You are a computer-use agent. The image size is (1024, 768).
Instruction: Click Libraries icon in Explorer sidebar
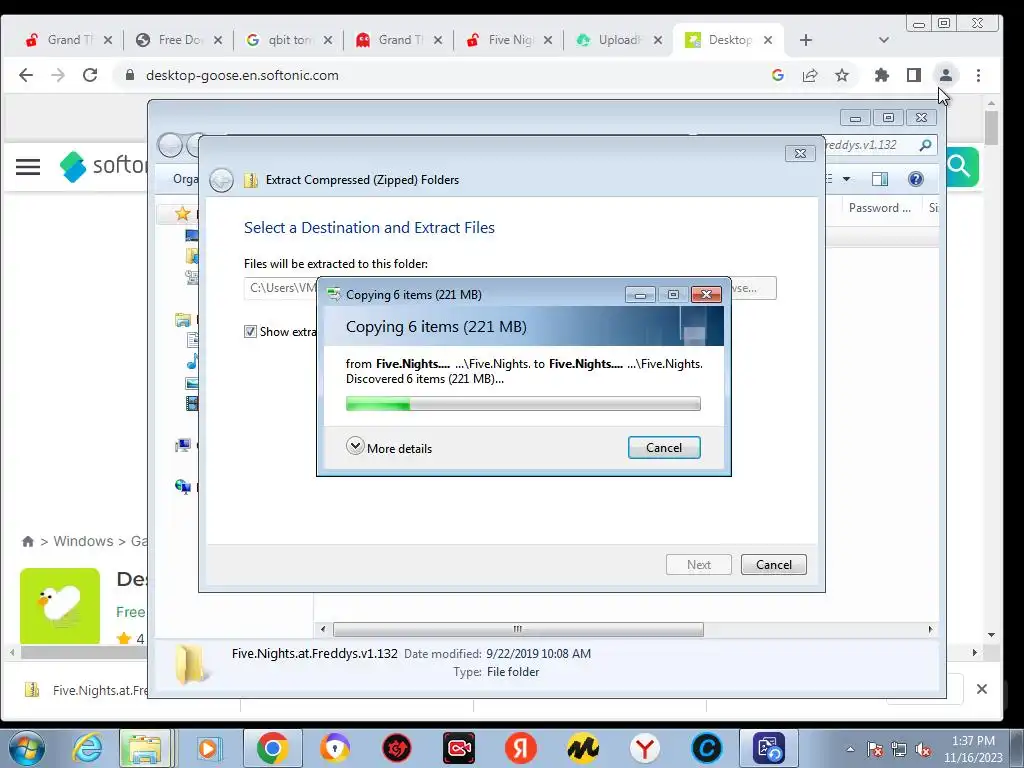point(184,320)
